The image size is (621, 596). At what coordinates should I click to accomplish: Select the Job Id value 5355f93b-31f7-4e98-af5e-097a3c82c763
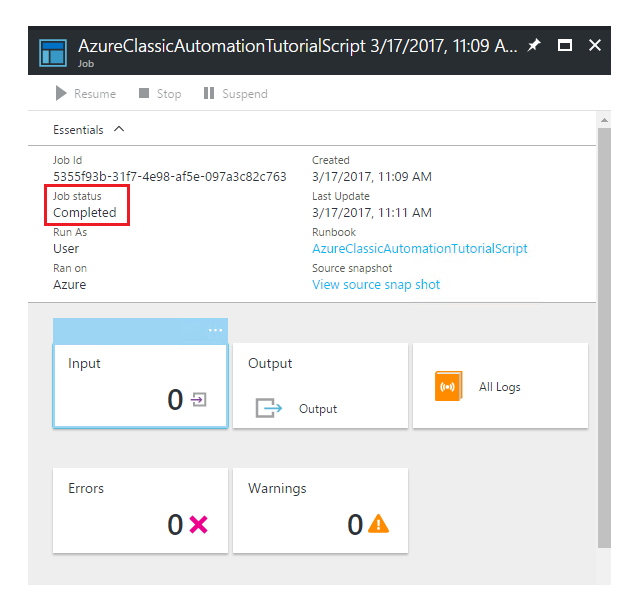click(170, 177)
